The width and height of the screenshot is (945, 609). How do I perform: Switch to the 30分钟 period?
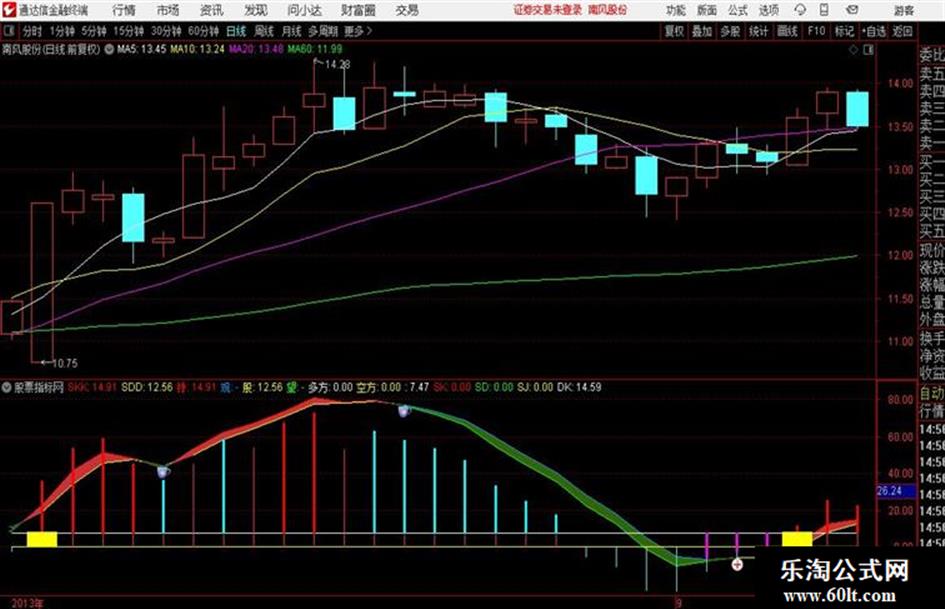tap(166, 31)
